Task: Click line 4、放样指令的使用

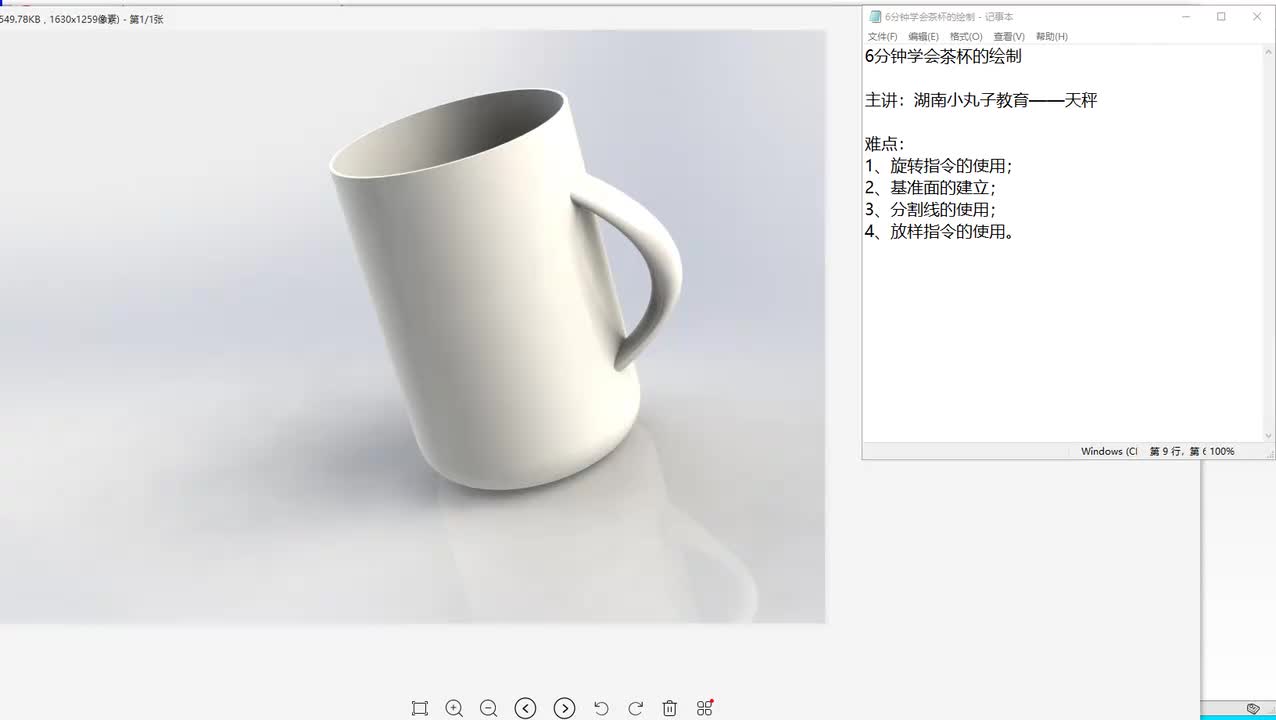Action: point(939,232)
